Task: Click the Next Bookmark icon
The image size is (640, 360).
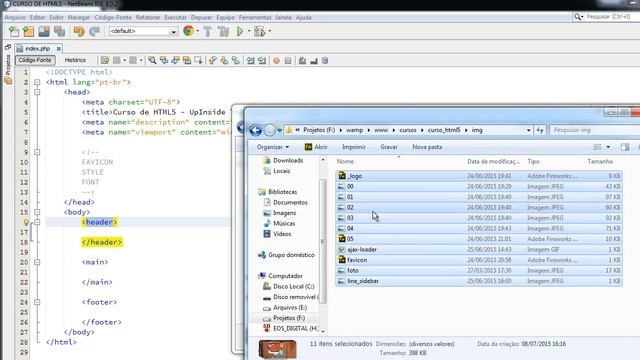Action: pos(224,60)
